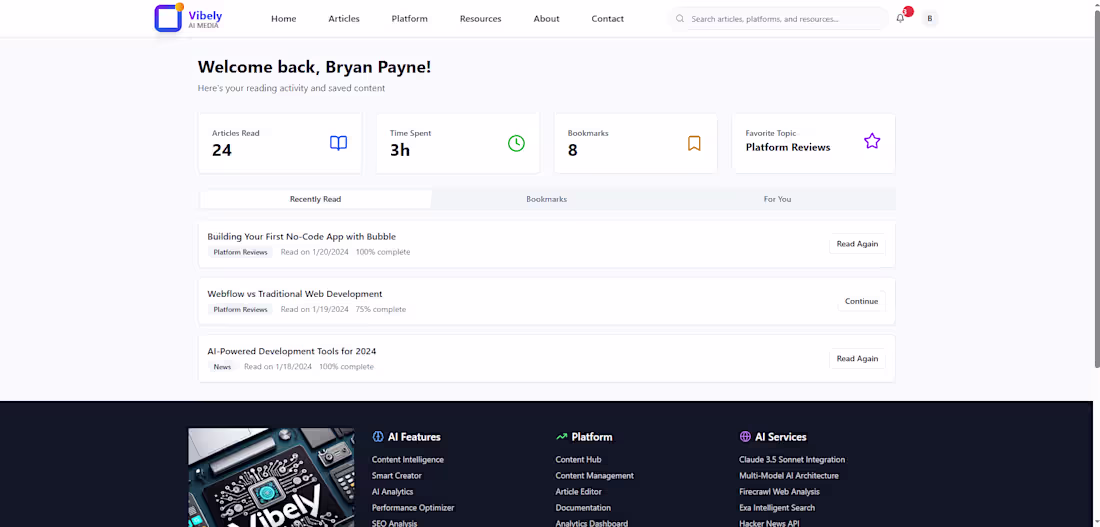Image resolution: width=1100 pixels, height=527 pixels.
Task: Select the Recently Read tab
Action: [x=316, y=199]
